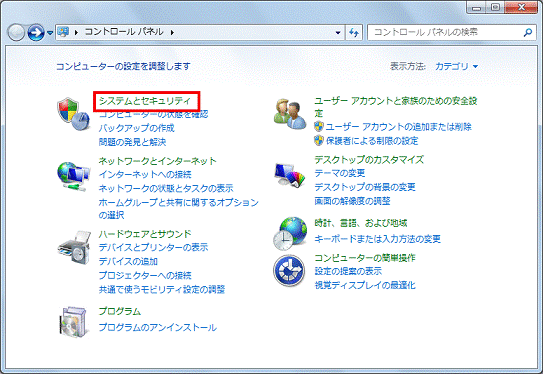Maximize the Control Panel window
Viewport: 543px width, 374px height.
click(x=496, y=7)
